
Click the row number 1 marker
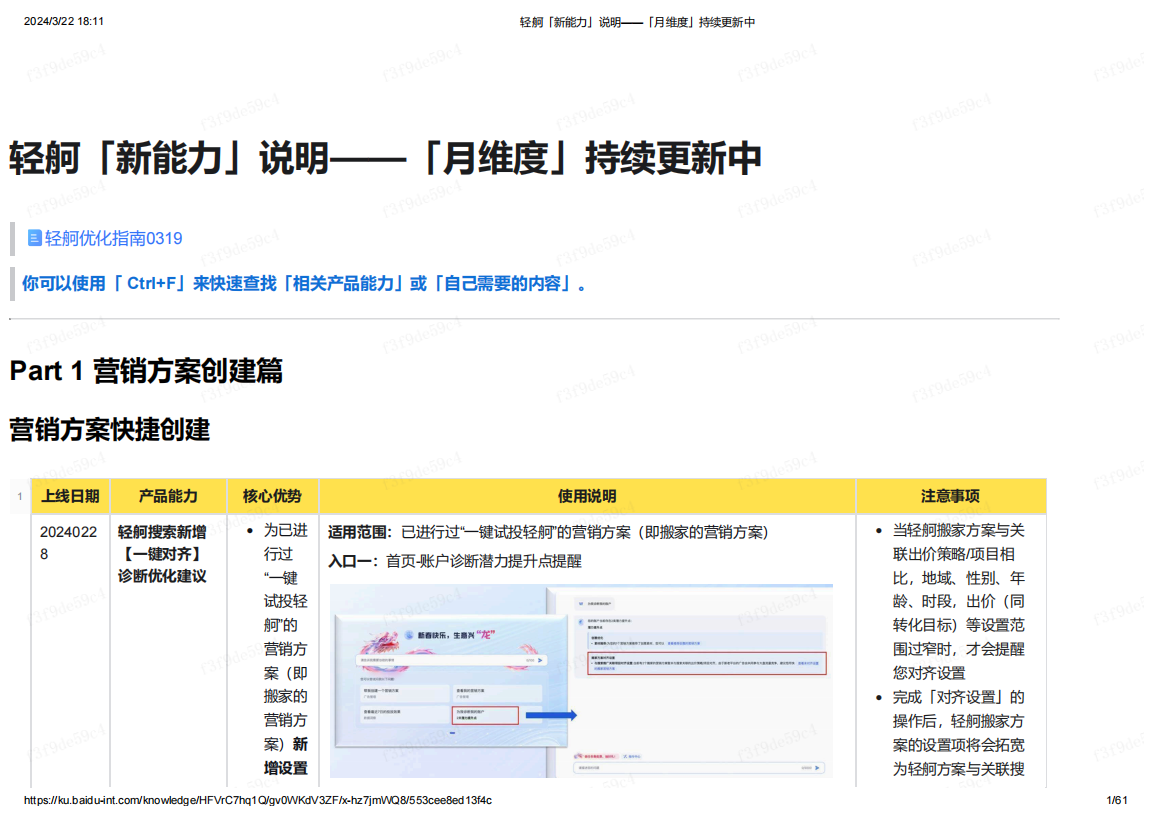point(20,497)
